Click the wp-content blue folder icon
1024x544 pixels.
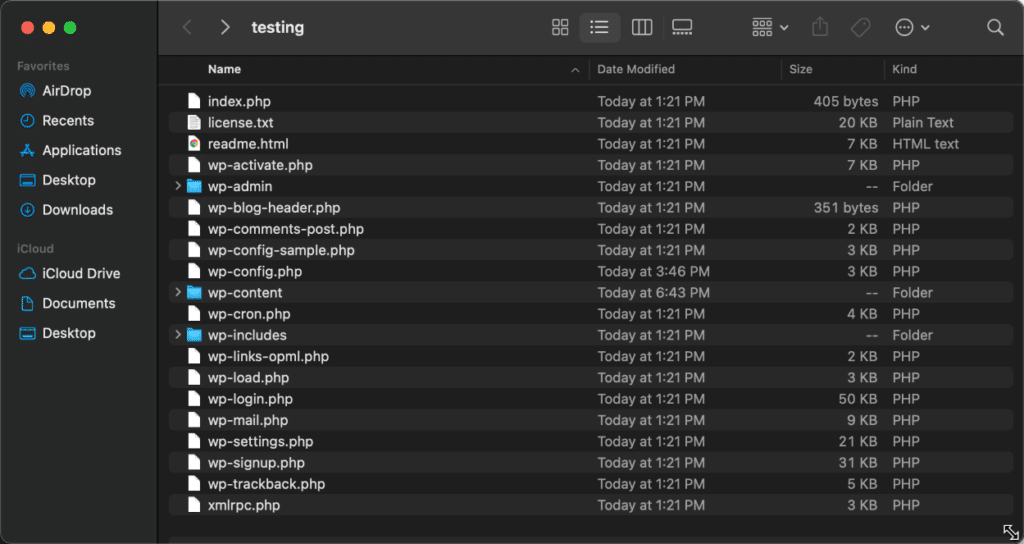click(x=194, y=293)
